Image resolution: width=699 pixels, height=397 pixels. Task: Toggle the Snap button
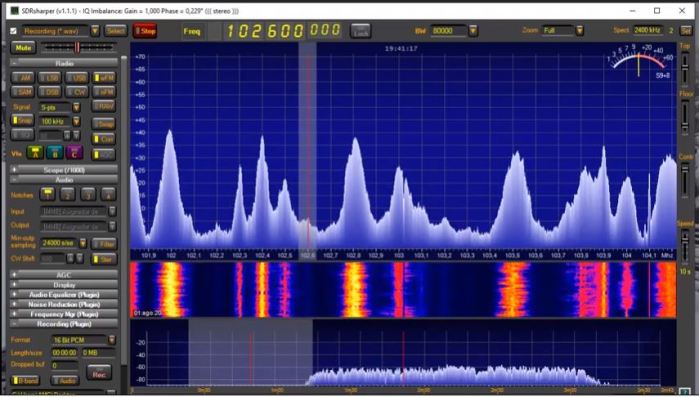[x=22, y=120]
